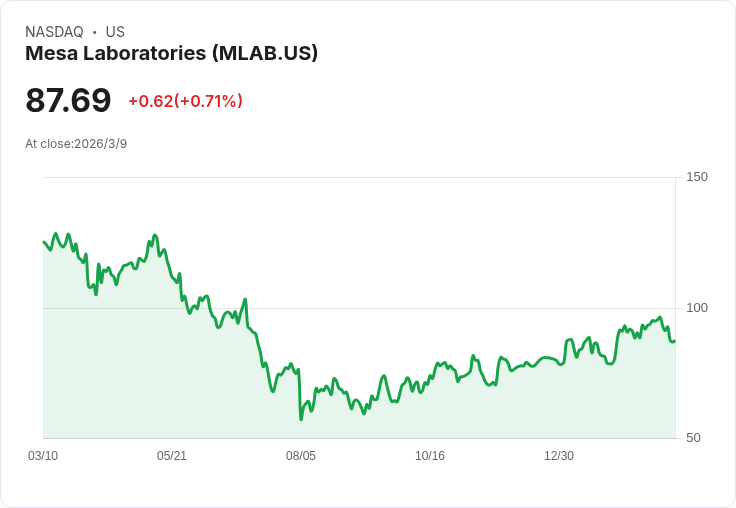
Task: Select the 10/16 date on x-axis
Action: (430, 456)
